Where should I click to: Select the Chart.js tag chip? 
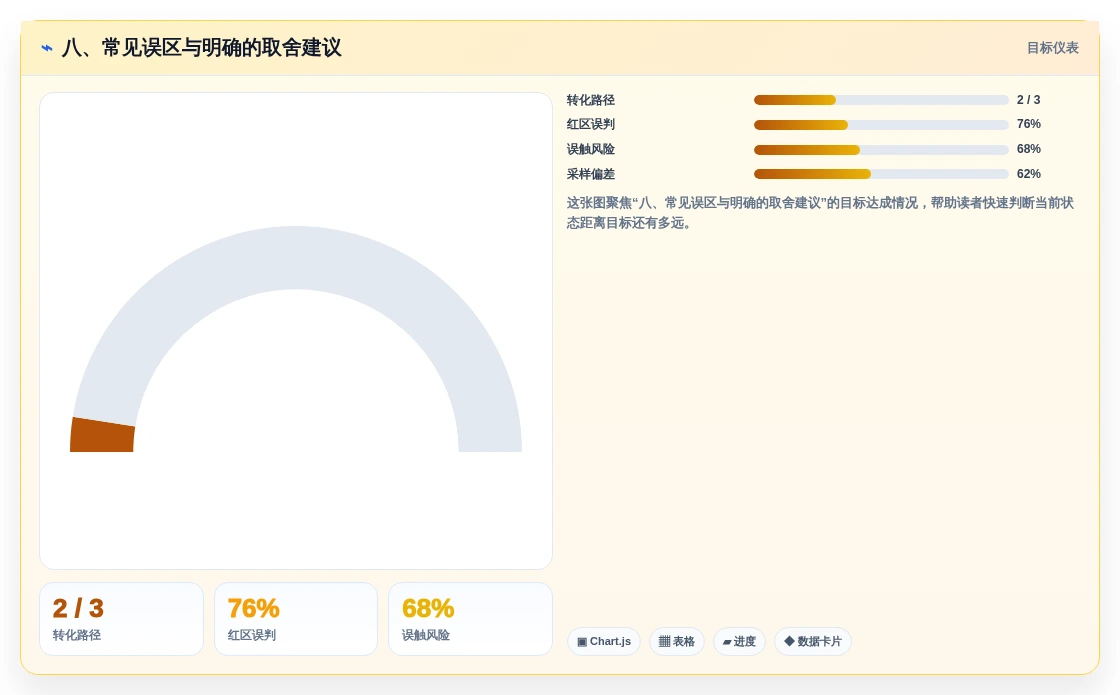pyautogui.click(x=604, y=641)
